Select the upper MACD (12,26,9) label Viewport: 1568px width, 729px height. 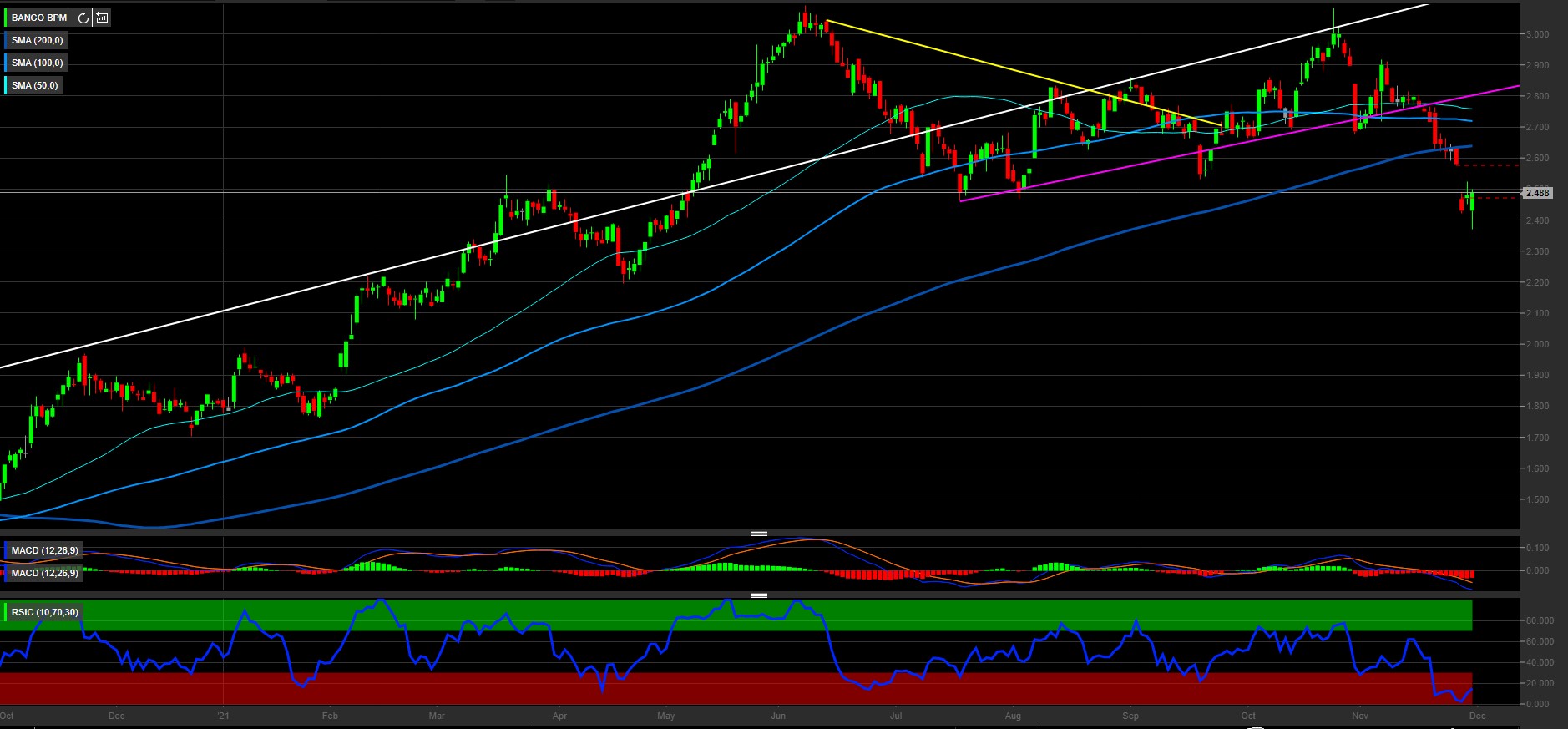tap(44, 550)
